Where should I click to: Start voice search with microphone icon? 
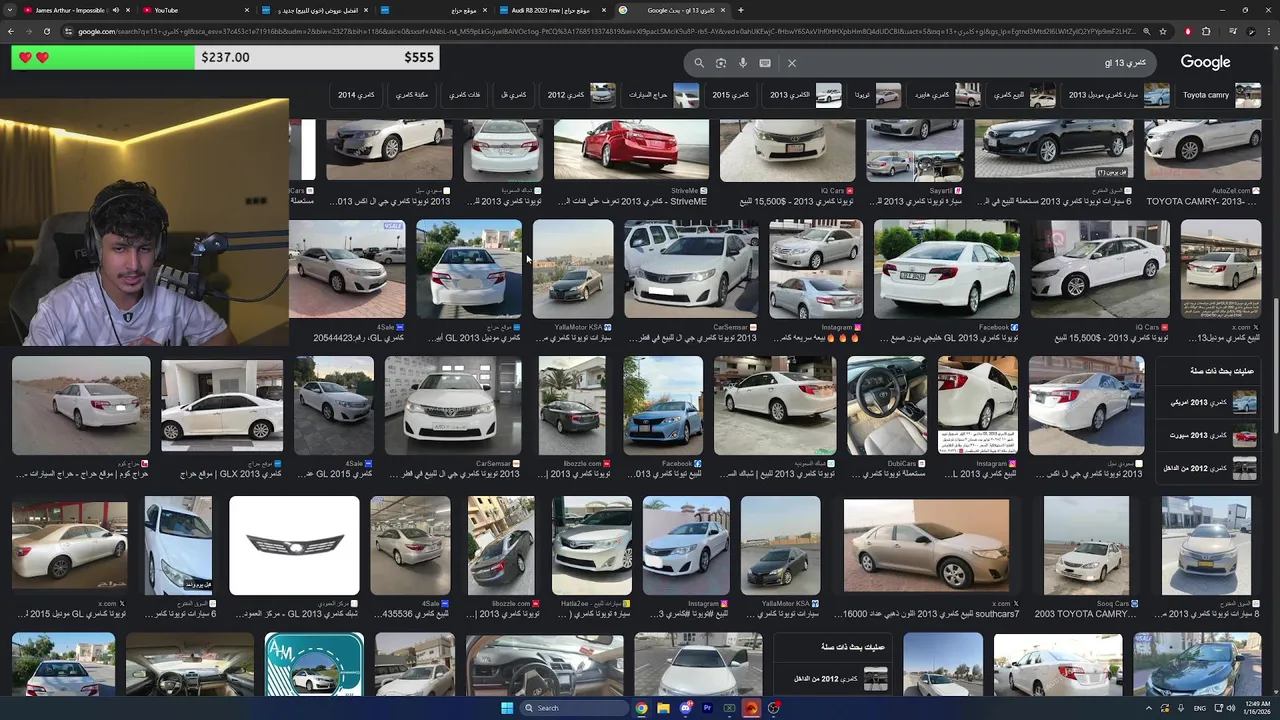(743, 63)
